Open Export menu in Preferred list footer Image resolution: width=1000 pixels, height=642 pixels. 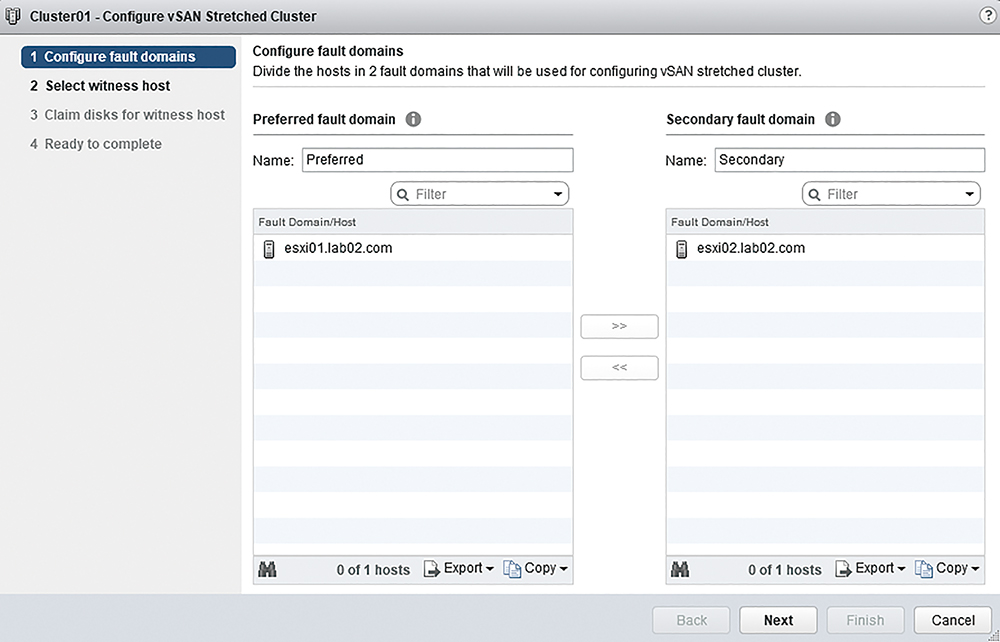pos(459,568)
